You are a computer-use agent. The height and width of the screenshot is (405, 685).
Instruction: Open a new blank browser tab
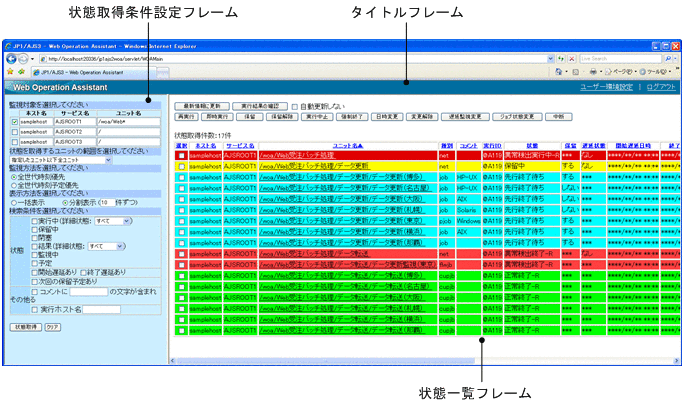[x=163, y=73]
